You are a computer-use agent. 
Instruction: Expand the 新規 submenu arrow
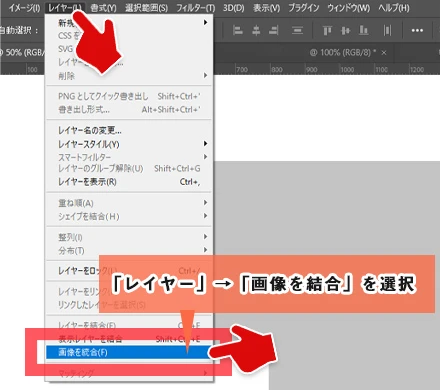pos(205,22)
